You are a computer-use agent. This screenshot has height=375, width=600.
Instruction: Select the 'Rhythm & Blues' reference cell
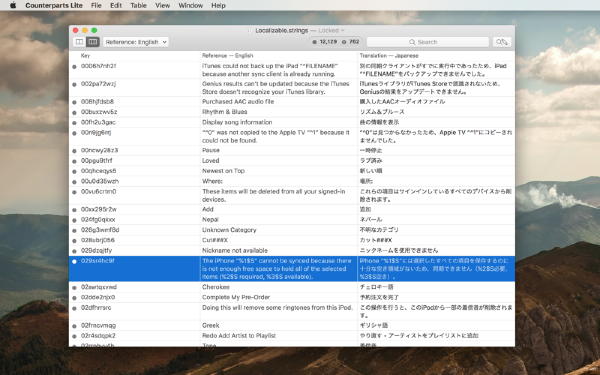[x=279, y=112]
